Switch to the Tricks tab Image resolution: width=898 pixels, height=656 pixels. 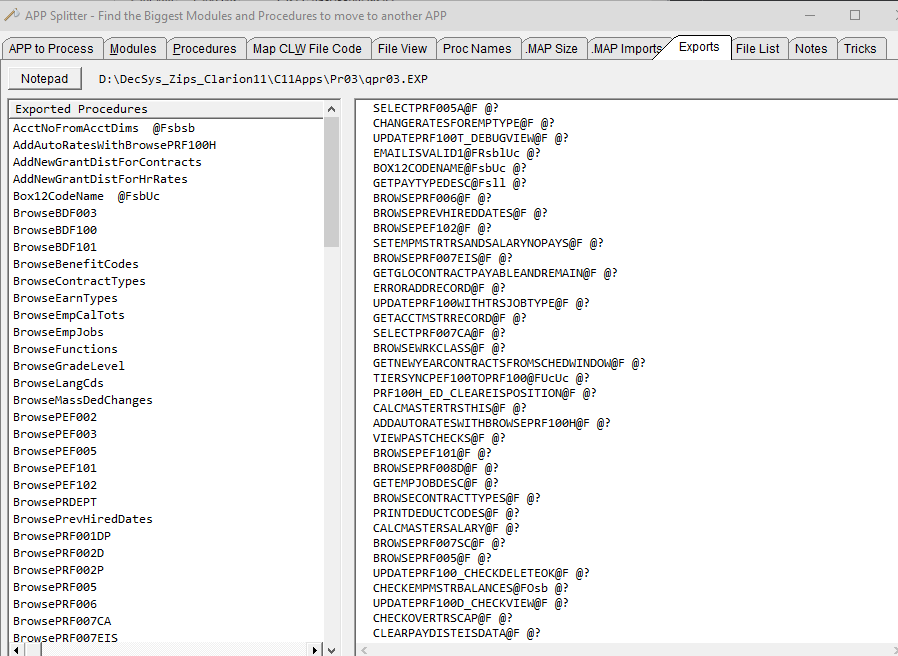coord(860,48)
